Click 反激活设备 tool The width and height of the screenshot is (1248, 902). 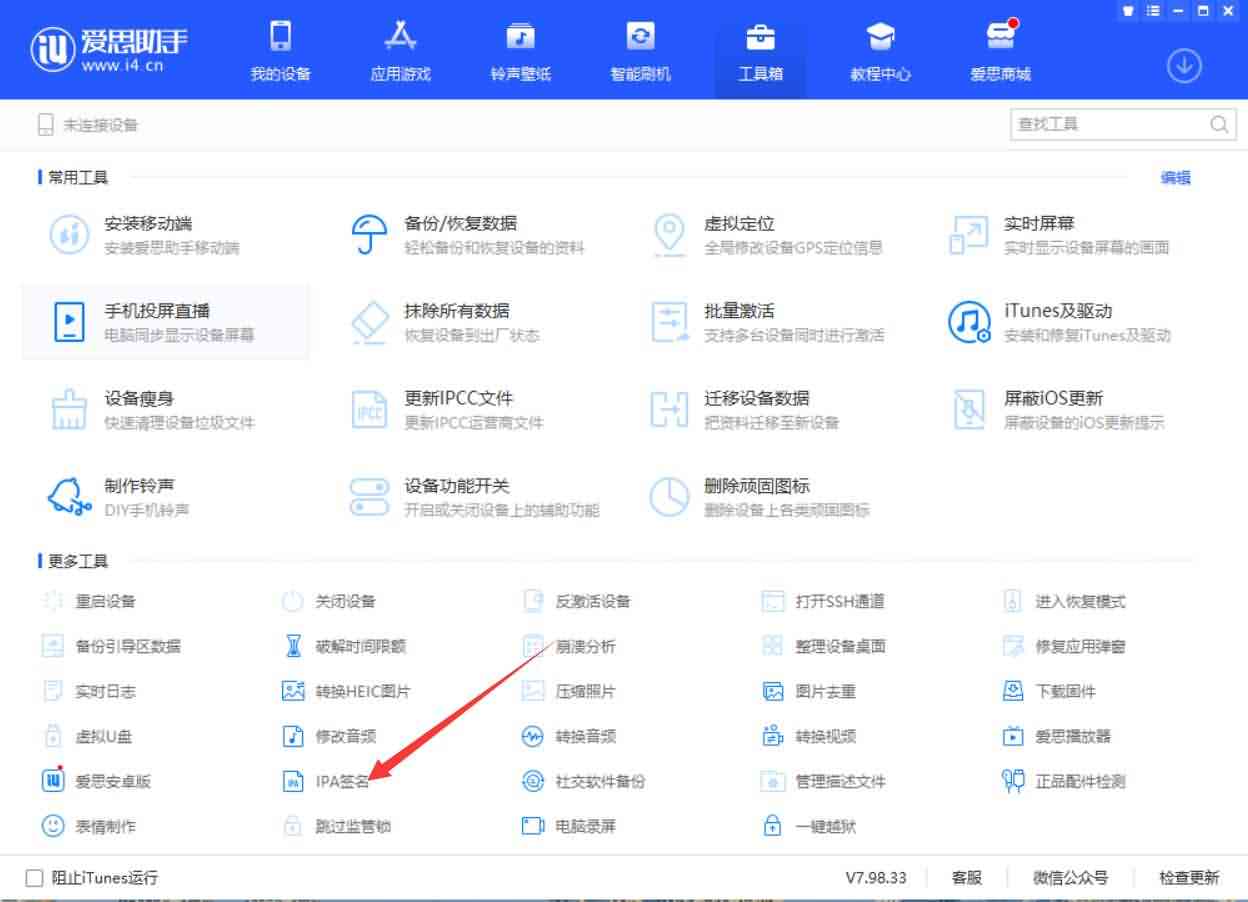click(x=577, y=601)
